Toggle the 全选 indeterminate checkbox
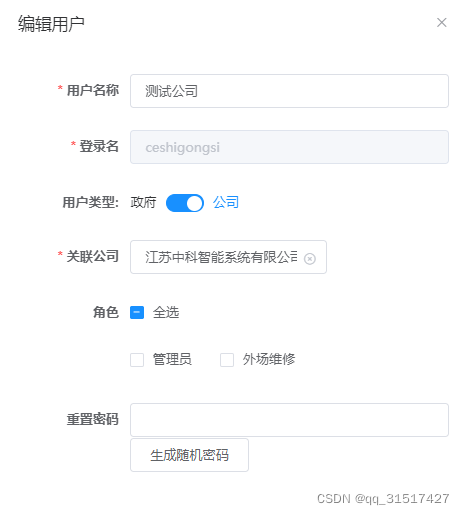Screen dimensions: 464x515 137,313
